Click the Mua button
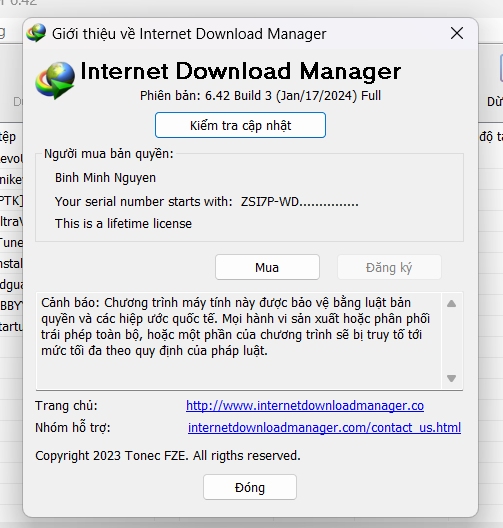The height and width of the screenshot is (528, 503). pyautogui.click(x=267, y=267)
